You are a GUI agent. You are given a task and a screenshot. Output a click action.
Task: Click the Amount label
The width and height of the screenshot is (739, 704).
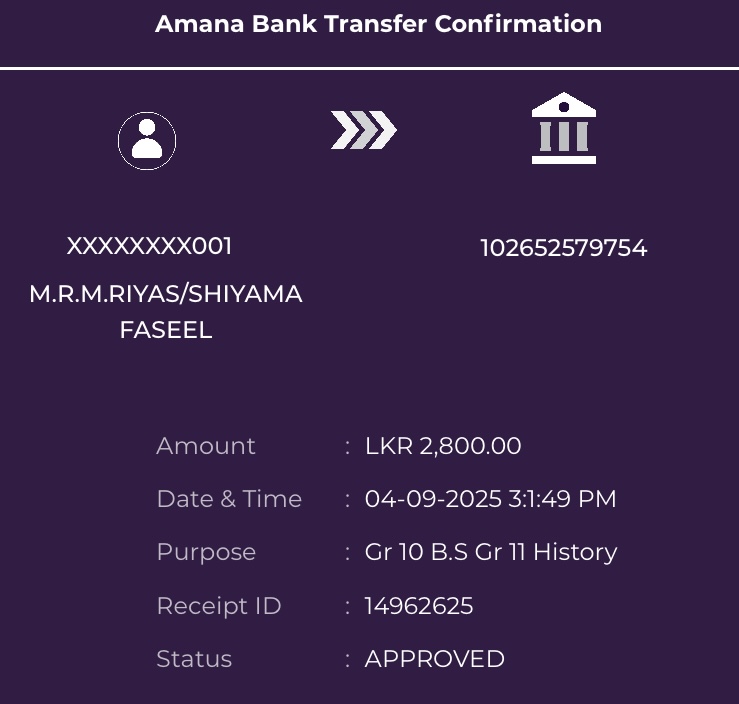pos(206,446)
